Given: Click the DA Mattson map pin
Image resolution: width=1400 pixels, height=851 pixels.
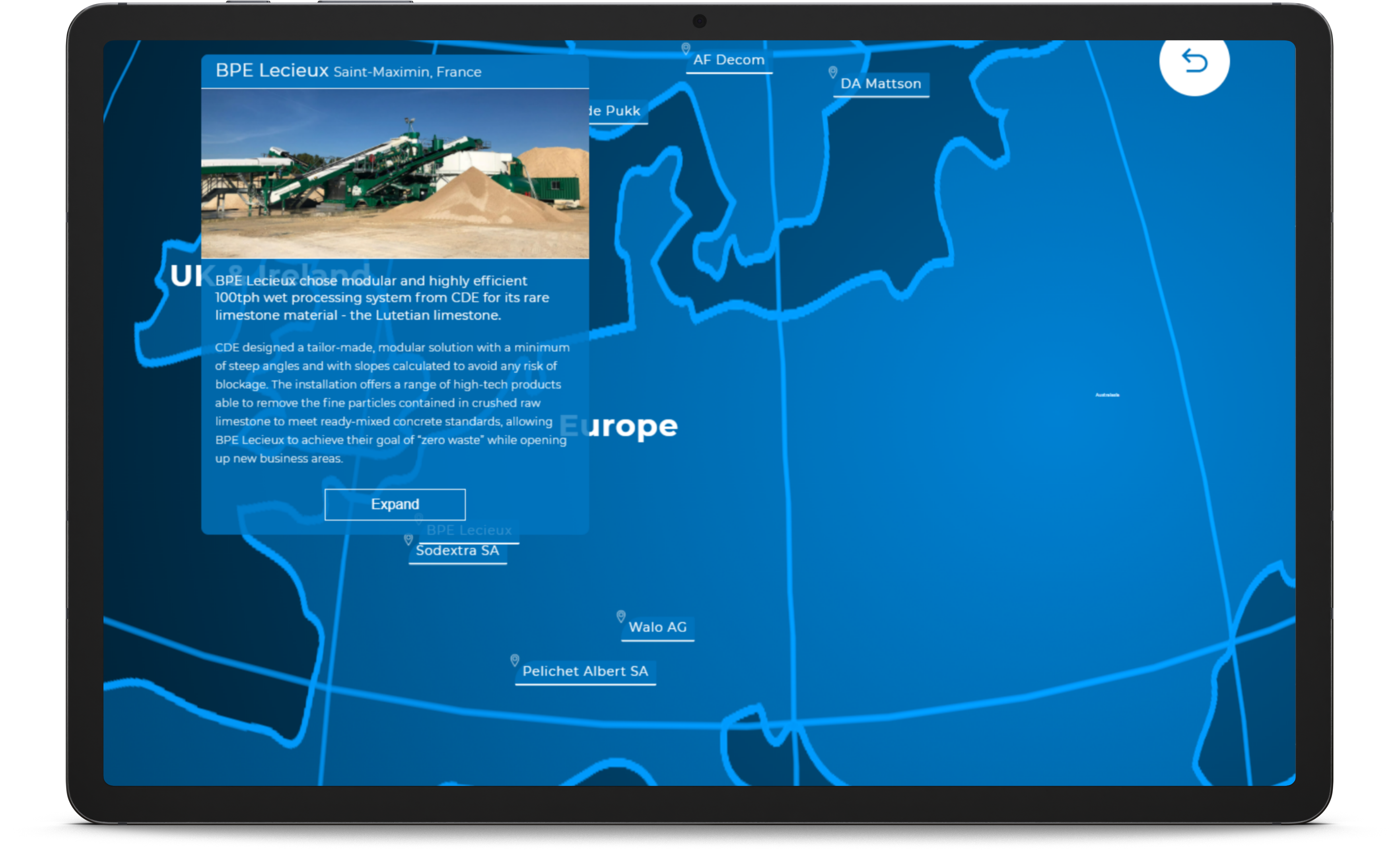Looking at the screenshot, I should (x=833, y=72).
